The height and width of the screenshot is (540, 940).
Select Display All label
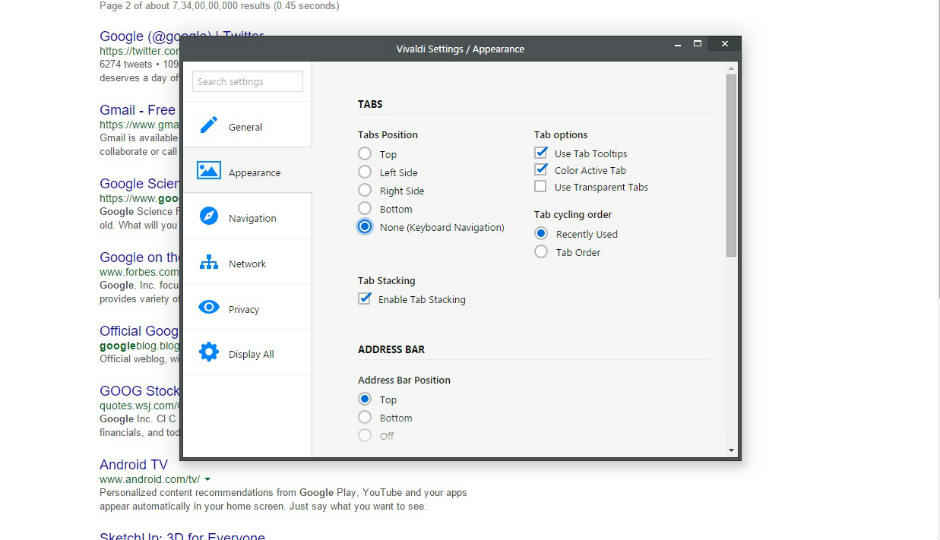click(x=251, y=354)
